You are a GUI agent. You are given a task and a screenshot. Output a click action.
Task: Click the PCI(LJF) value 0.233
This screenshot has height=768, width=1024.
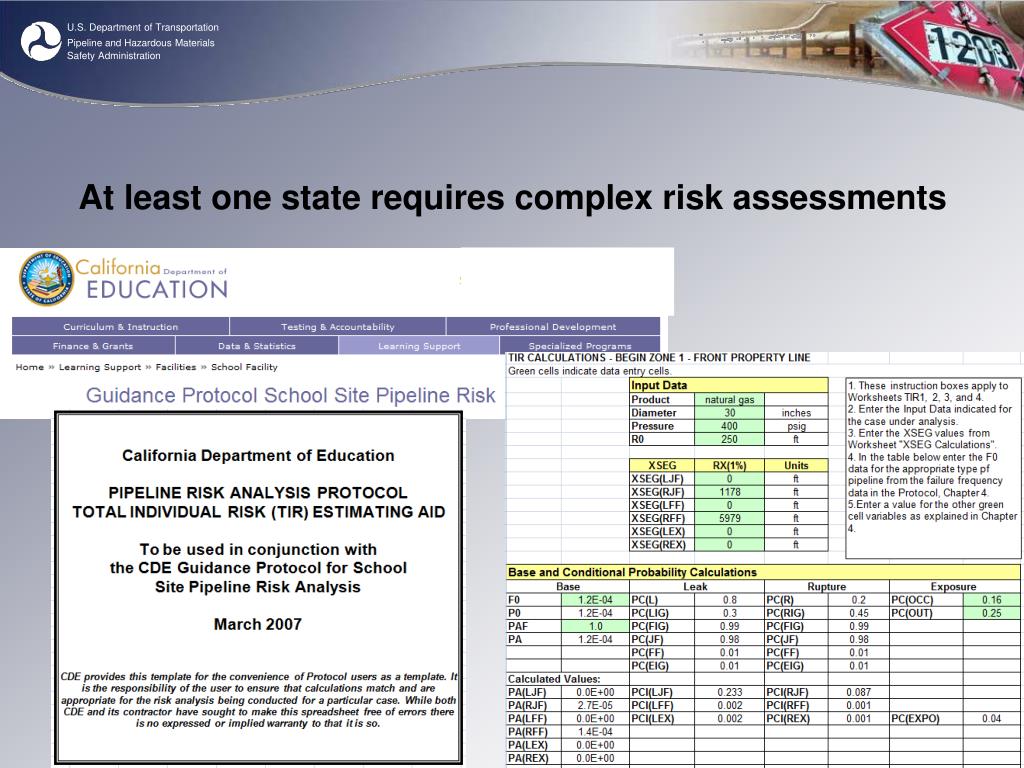coord(729,692)
